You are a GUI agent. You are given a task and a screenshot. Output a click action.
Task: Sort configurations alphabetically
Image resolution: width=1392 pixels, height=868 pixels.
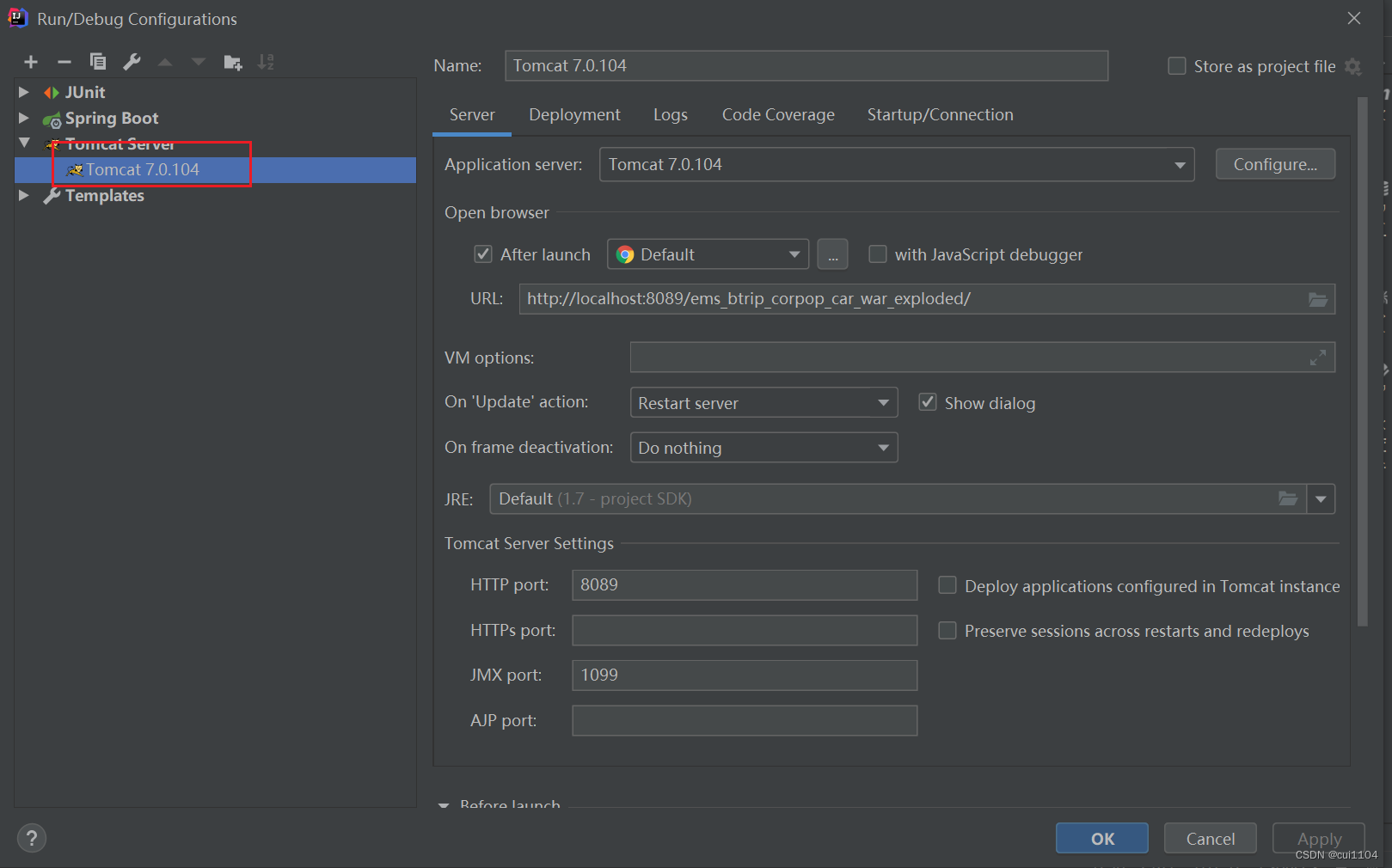pyautogui.click(x=267, y=62)
